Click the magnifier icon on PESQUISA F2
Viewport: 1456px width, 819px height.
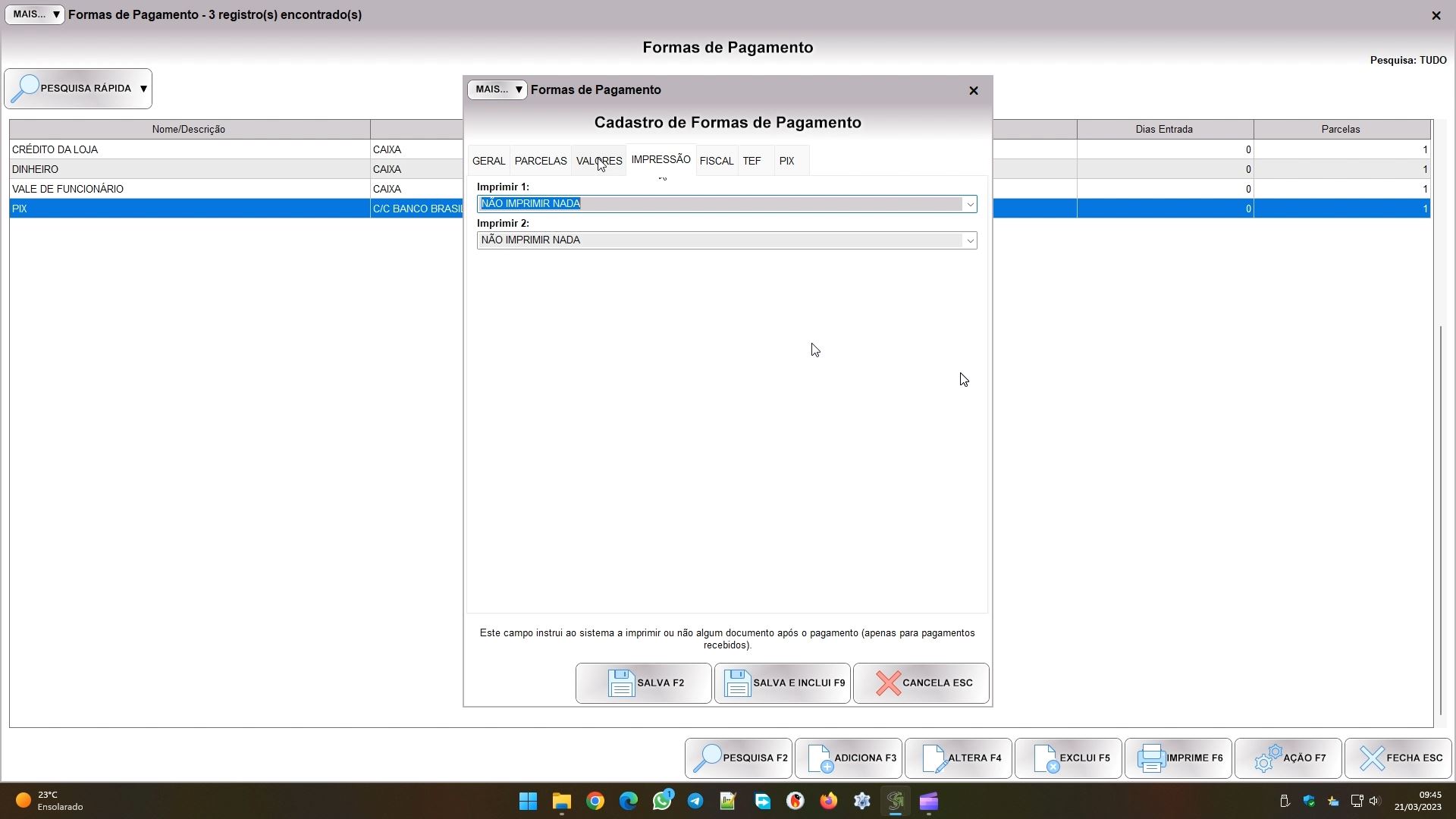[708, 758]
